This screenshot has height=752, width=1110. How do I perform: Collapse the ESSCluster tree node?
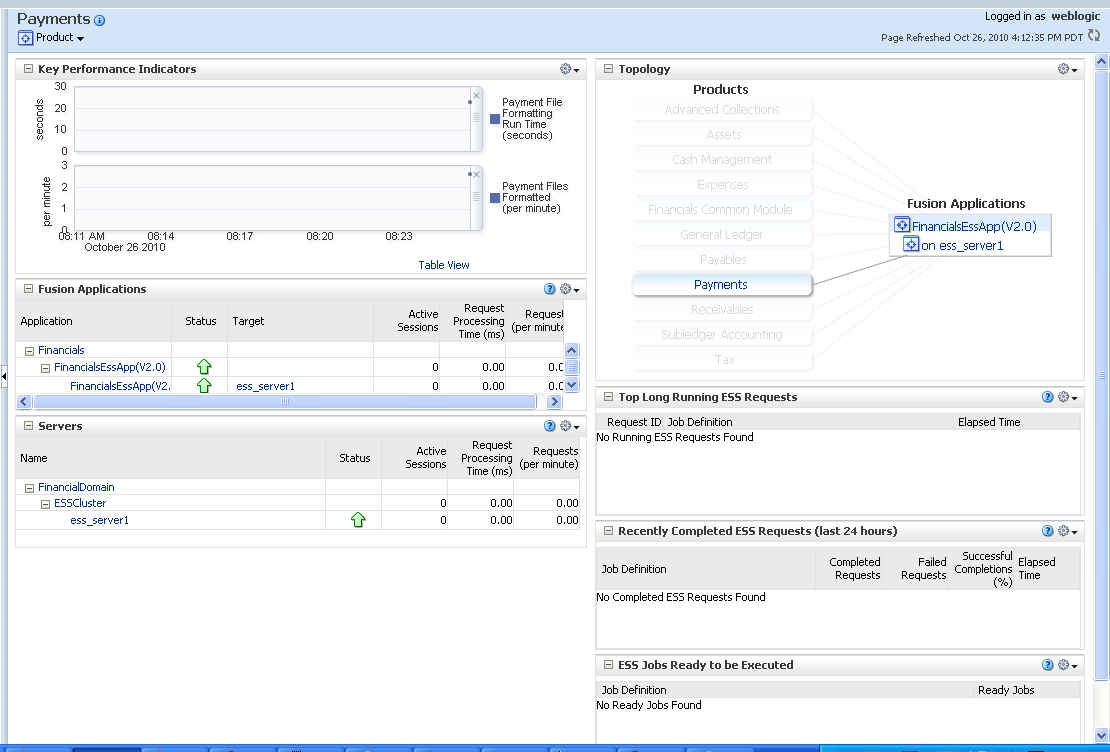tap(45, 504)
